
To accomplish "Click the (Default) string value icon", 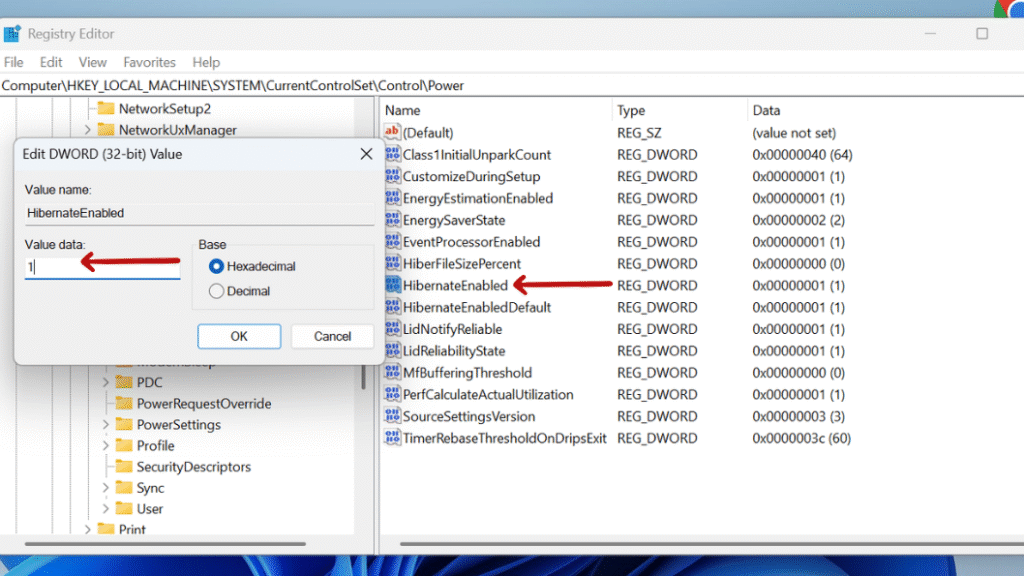I will [392, 132].
